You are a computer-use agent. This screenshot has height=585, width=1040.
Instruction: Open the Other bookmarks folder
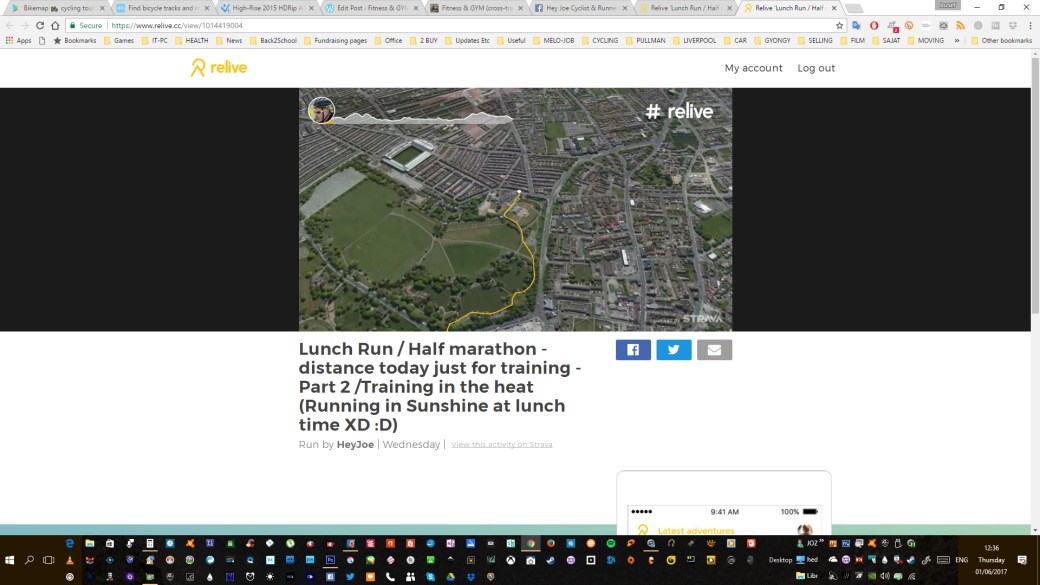pos(1000,41)
